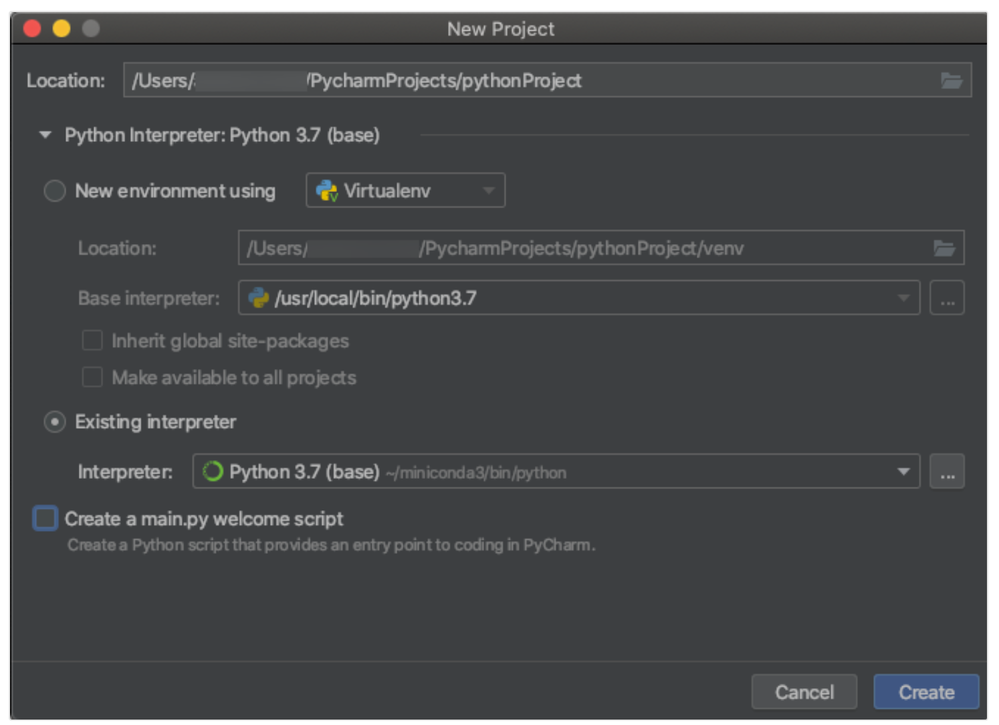The width and height of the screenshot is (999, 725).
Task: Enable Create a main.py welcome script
Action: (x=46, y=519)
